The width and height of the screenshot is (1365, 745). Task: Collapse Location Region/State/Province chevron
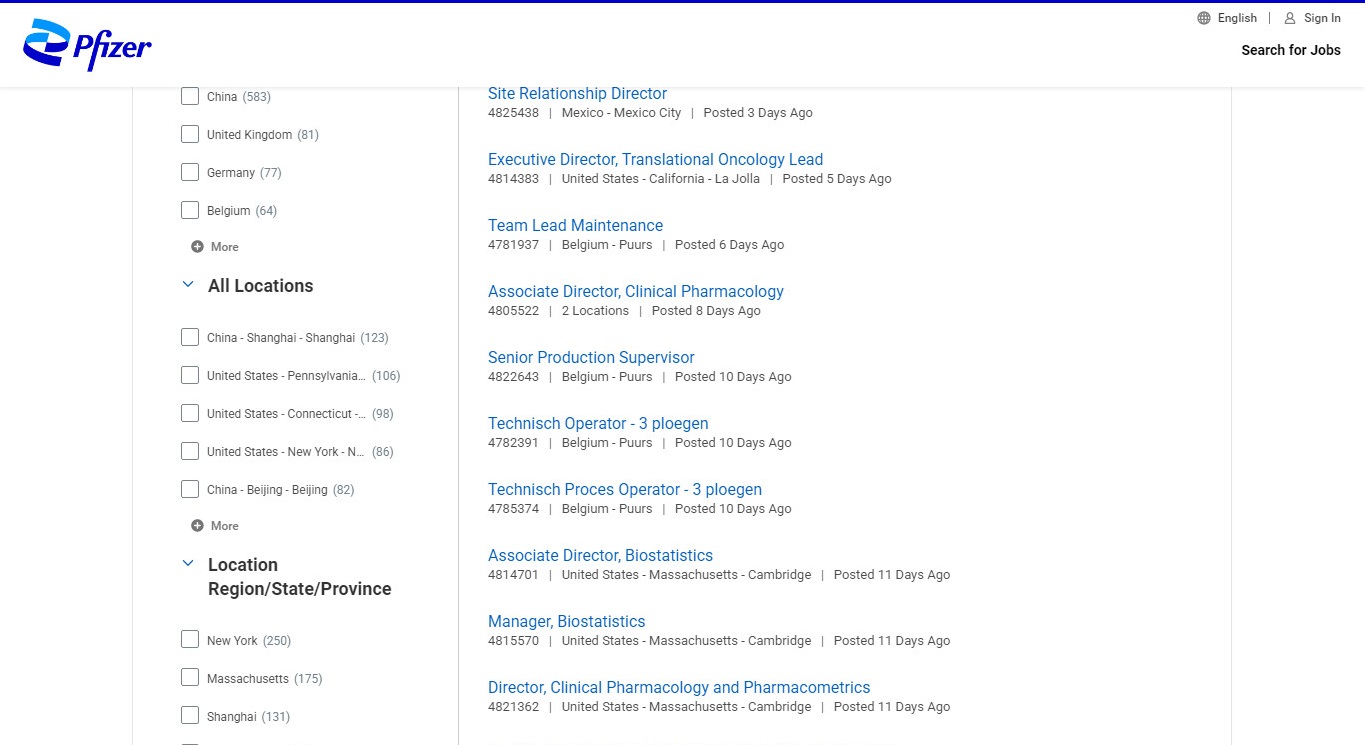[187, 564]
